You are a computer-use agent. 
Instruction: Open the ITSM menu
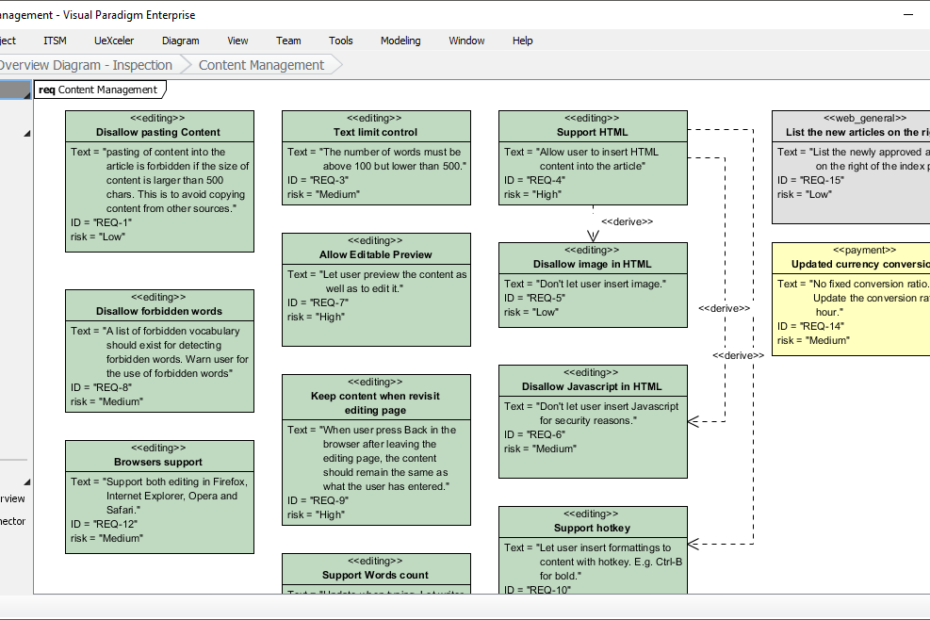54,41
